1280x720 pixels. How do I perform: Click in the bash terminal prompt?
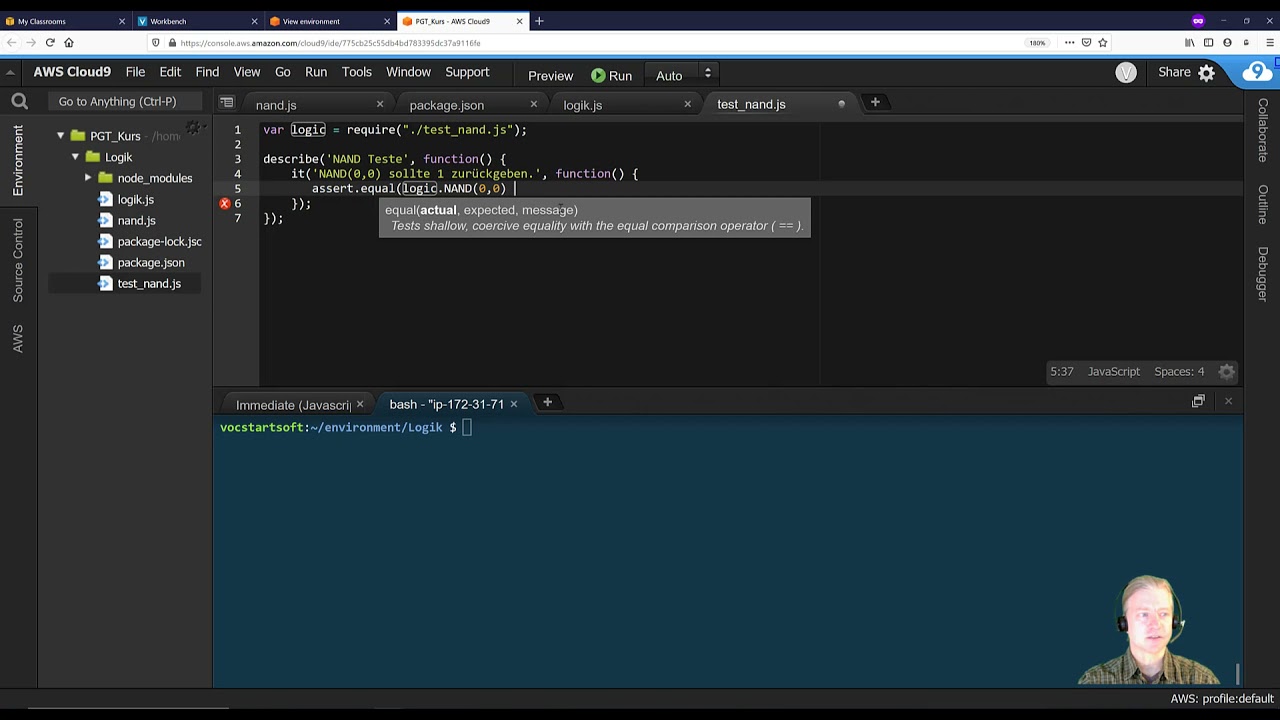(x=467, y=427)
